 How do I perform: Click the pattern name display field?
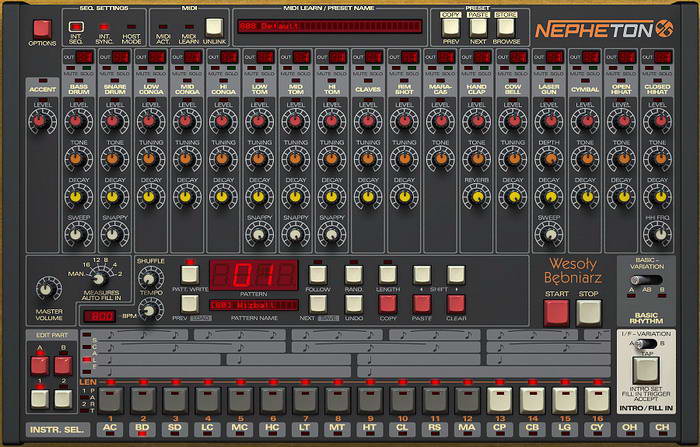click(252, 304)
